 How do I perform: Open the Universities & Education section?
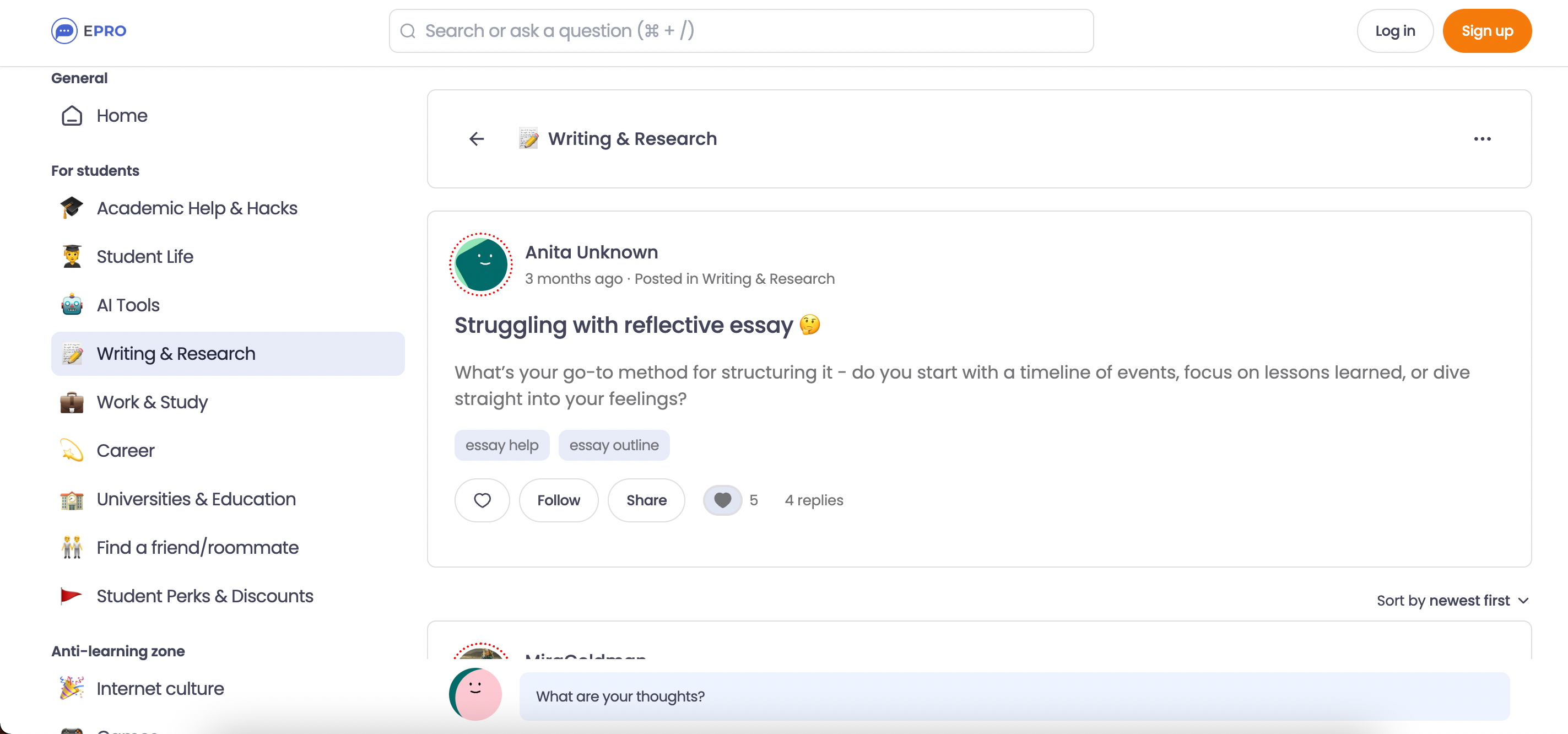[x=196, y=499]
